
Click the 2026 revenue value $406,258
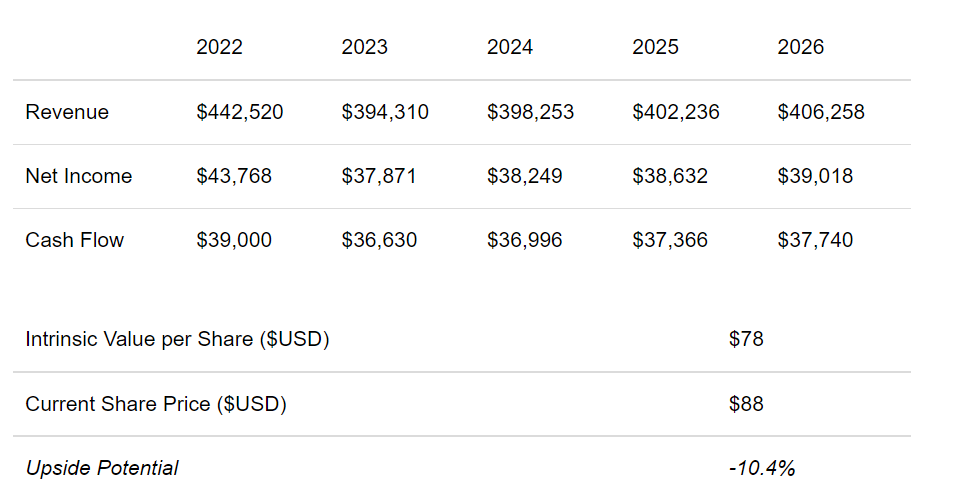821,112
